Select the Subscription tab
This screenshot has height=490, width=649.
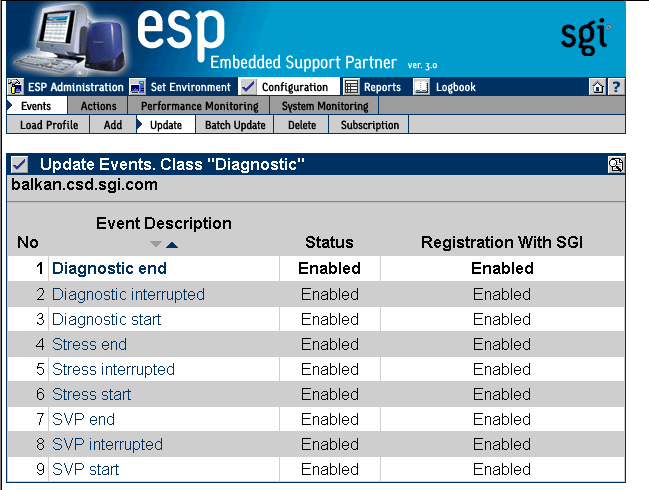coord(370,125)
